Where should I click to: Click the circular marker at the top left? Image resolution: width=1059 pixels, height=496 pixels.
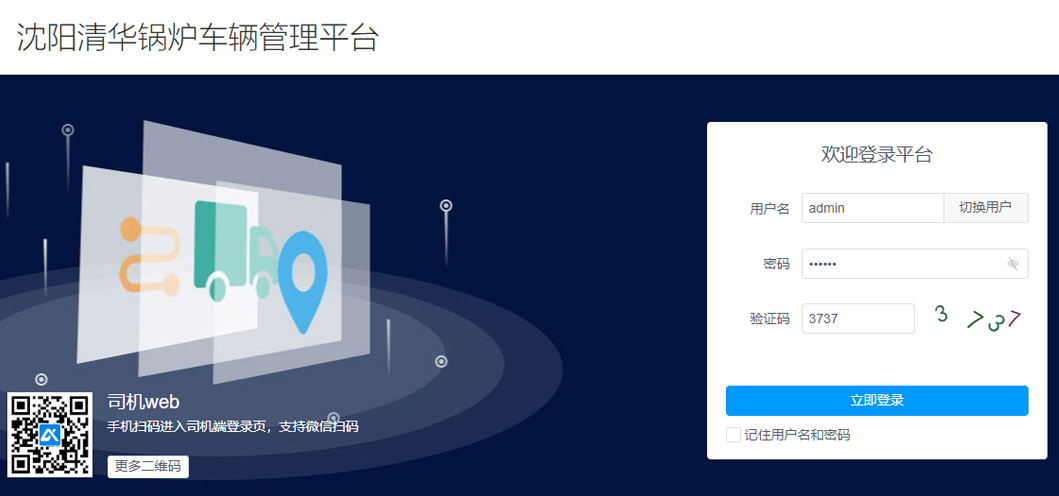[68, 130]
